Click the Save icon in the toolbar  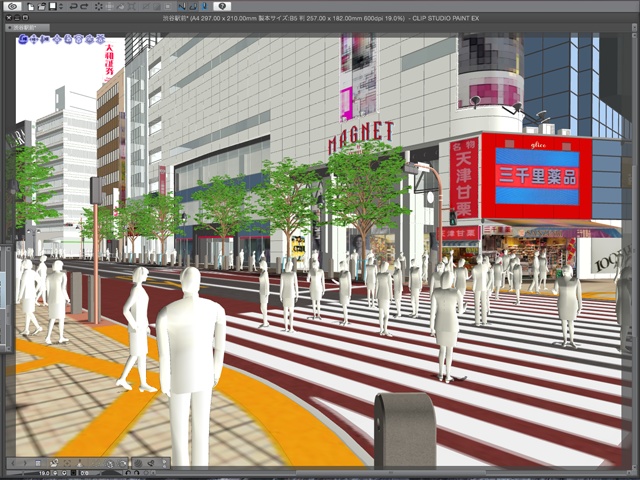pos(52,6)
